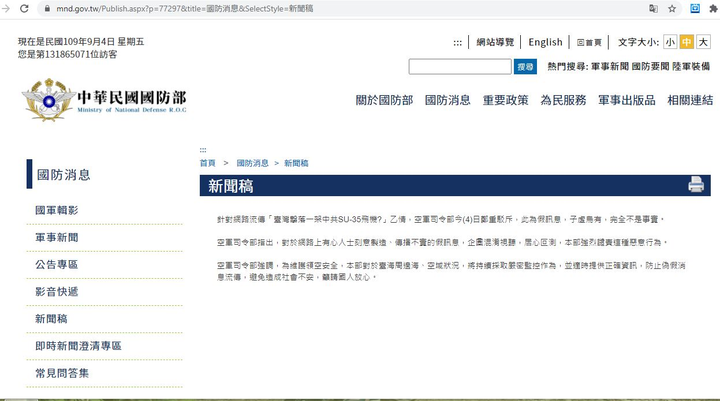The height and width of the screenshot is (401, 720).
Task: Expand the 為民服務 navigation menu
Action: [563, 101]
